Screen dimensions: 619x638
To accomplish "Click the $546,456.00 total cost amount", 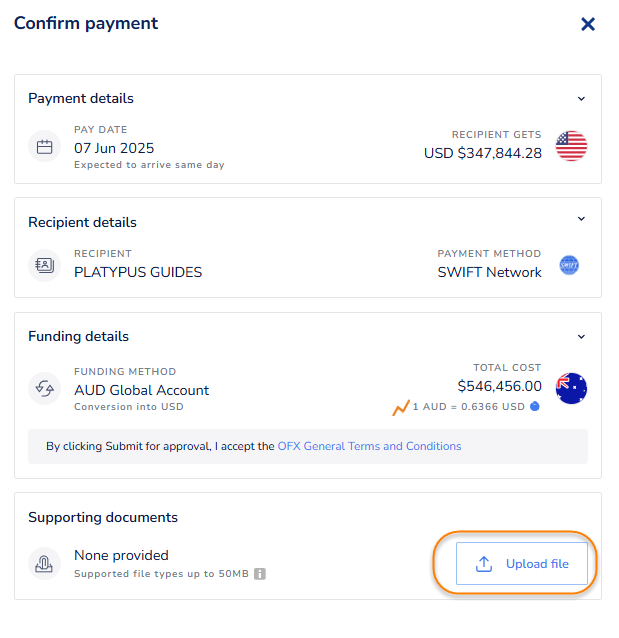I will click(x=499, y=386).
